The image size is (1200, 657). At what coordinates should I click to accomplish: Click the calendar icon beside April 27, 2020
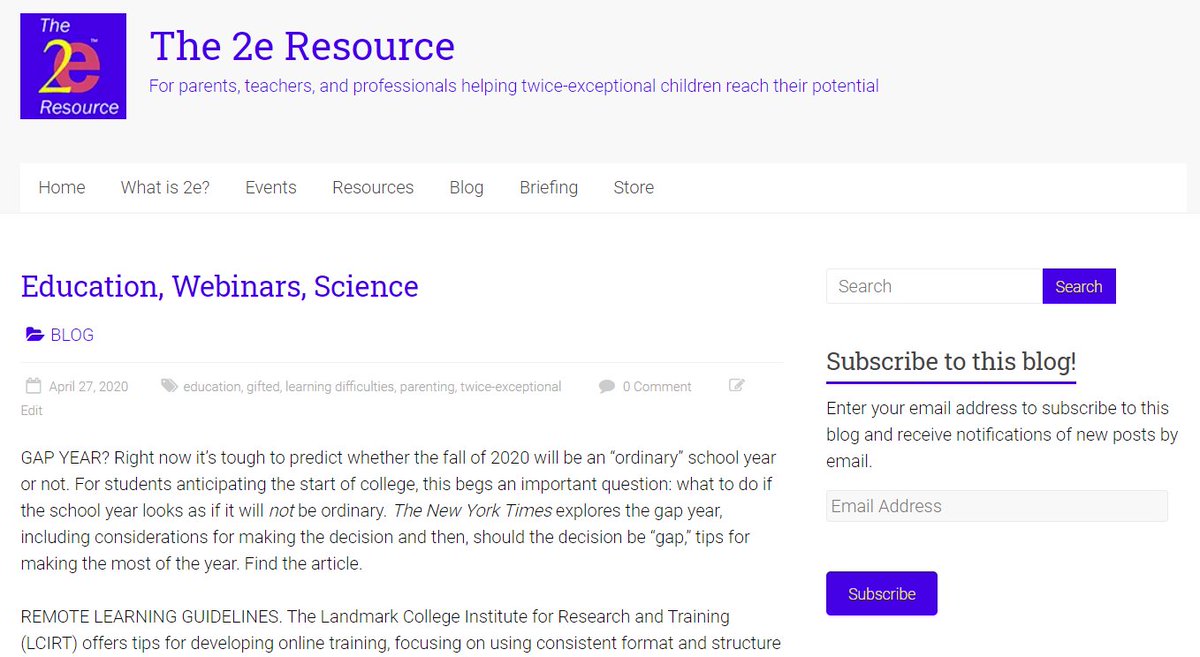point(32,386)
